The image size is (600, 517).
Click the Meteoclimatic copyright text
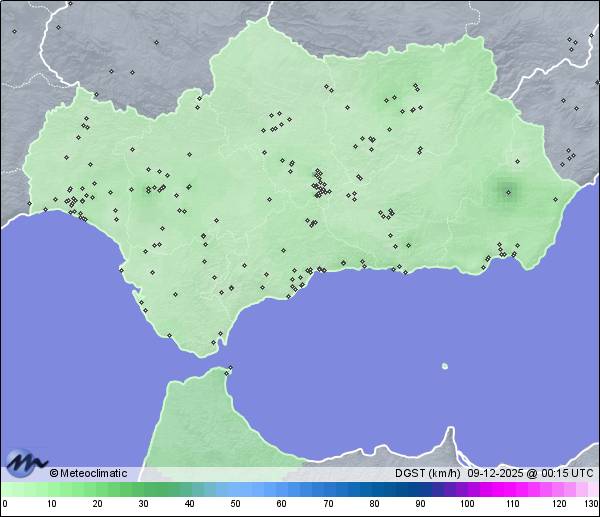point(88,473)
